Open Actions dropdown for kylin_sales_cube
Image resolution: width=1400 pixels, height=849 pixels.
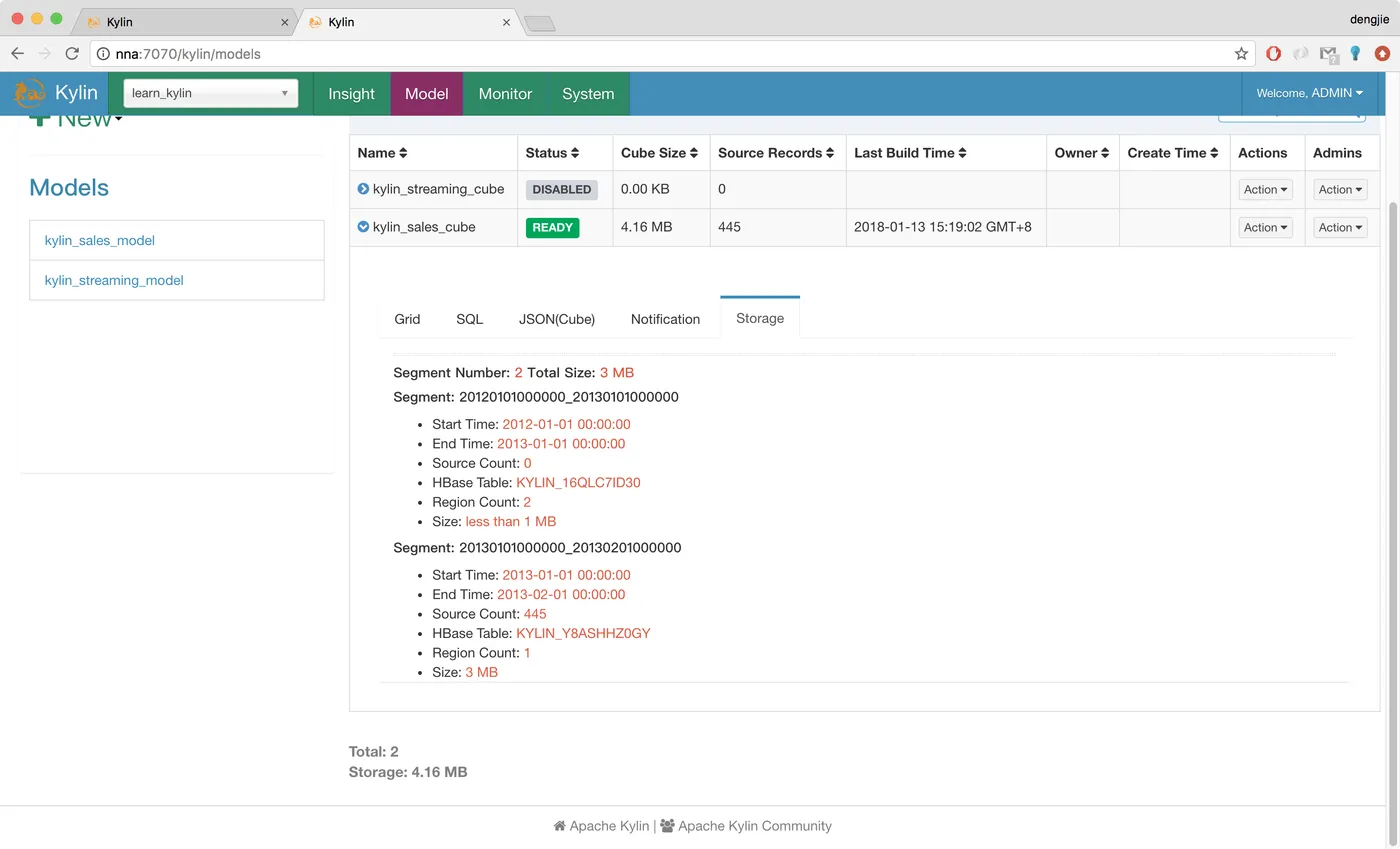tap(1265, 227)
